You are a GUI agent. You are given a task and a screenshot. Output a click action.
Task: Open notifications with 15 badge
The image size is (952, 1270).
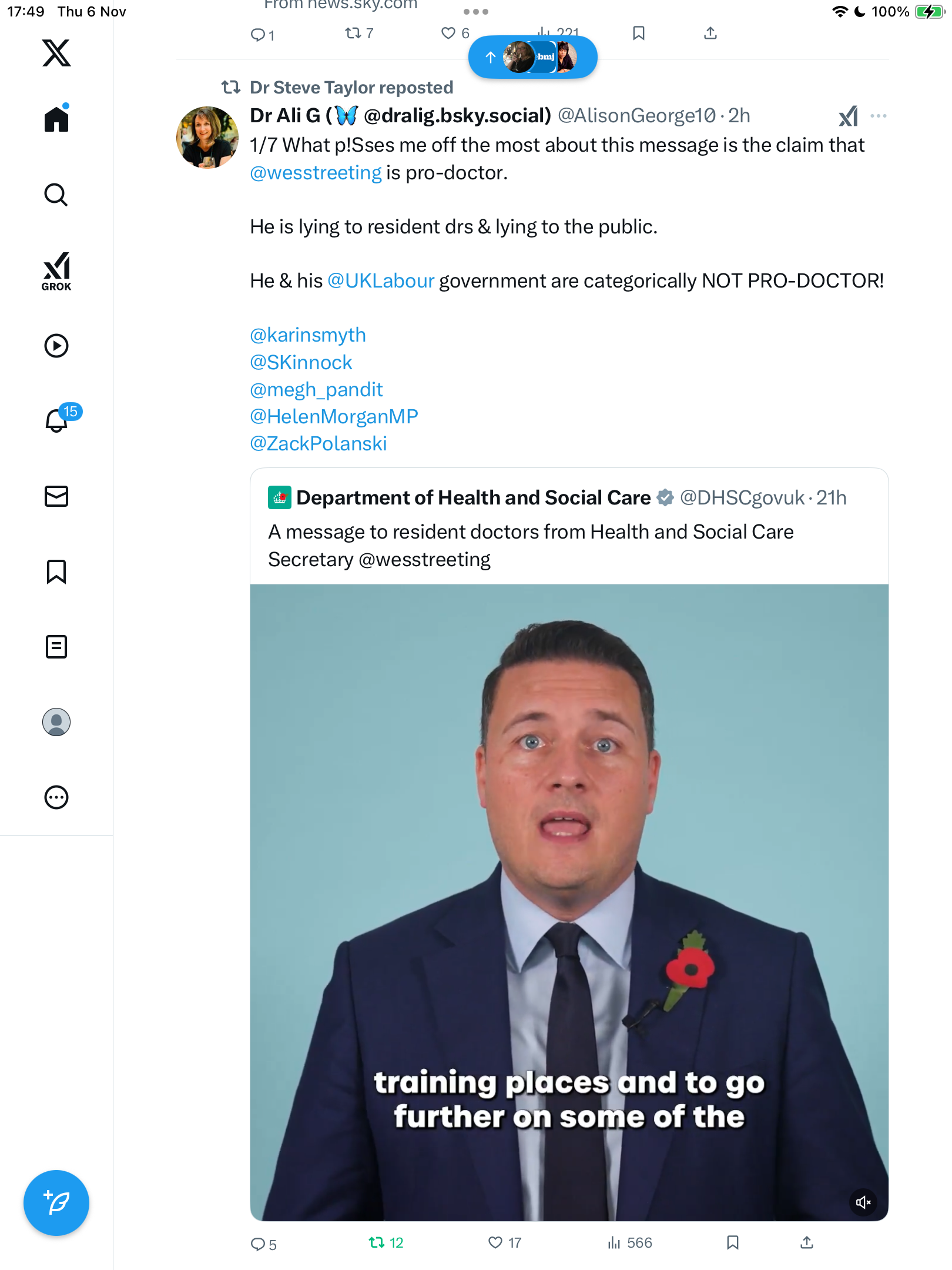(58, 420)
